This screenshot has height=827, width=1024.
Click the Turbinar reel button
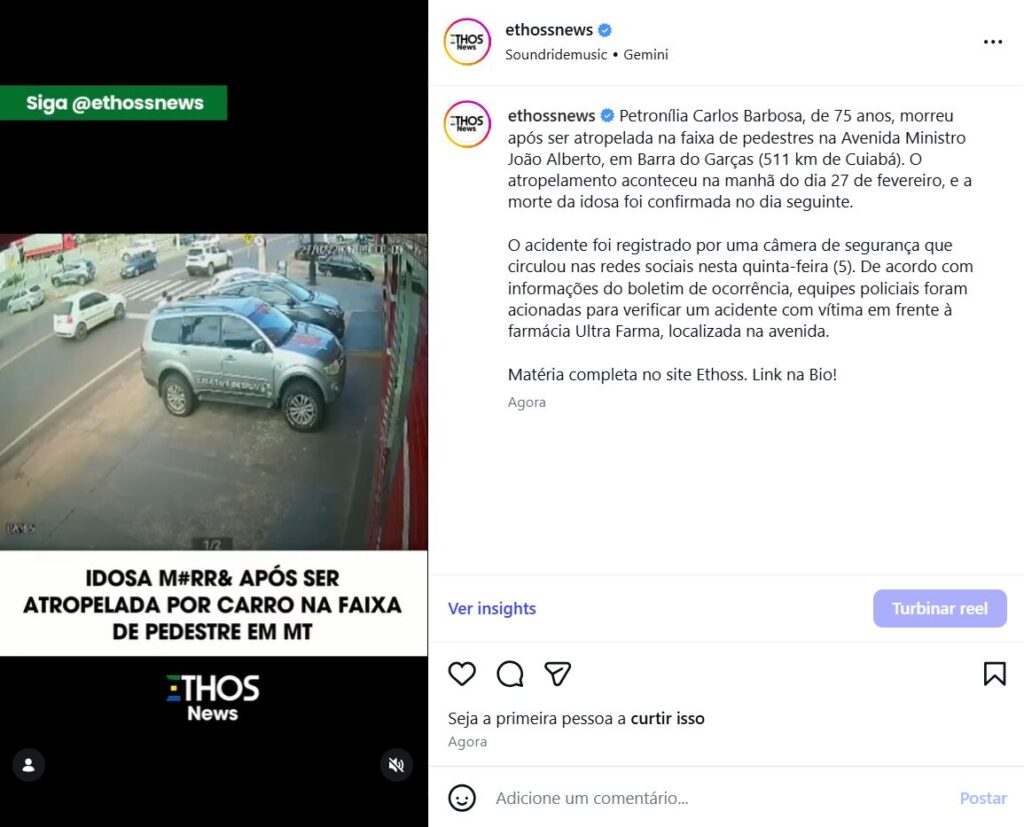click(x=940, y=608)
